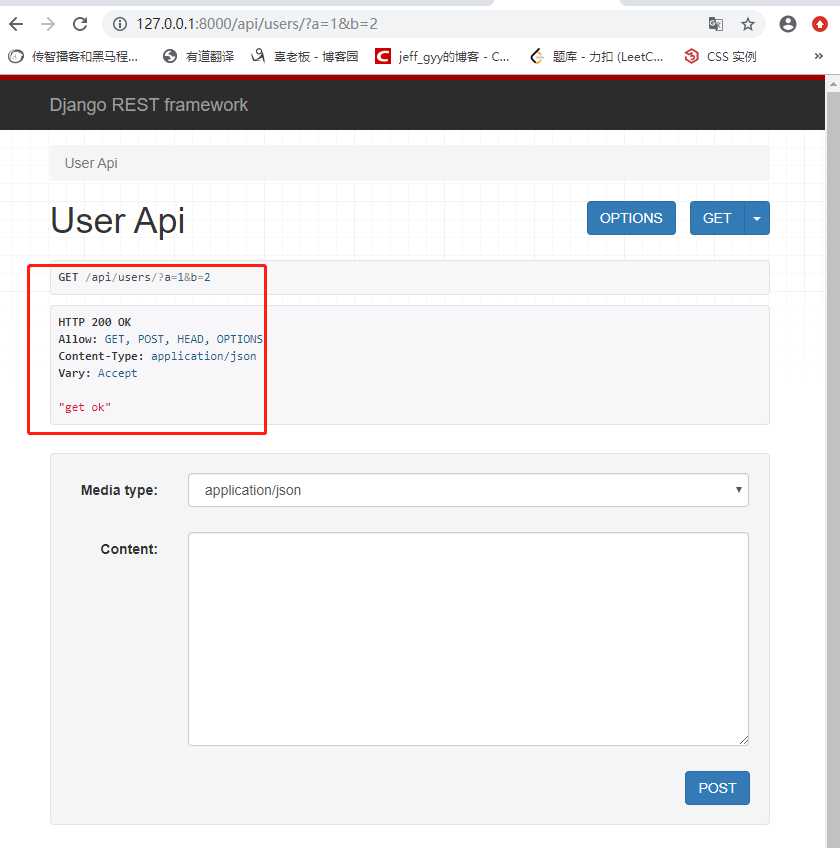Show more bookmarks with the double chevron
840x848 pixels.
[818, 56]
